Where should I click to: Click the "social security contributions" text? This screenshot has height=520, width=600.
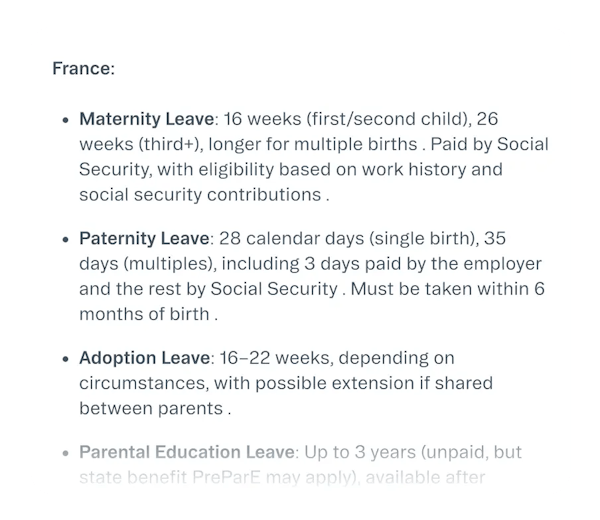200,194
